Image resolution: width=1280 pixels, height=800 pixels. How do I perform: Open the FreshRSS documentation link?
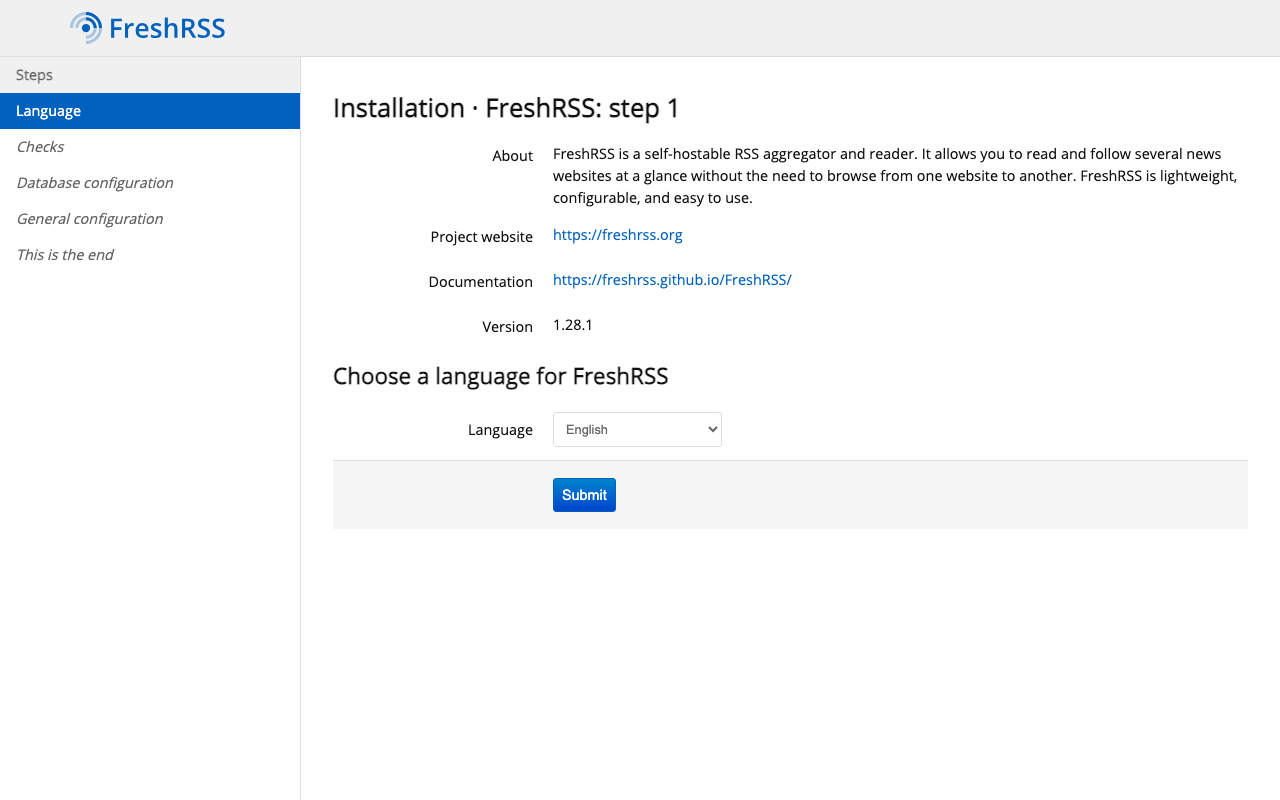[x=672, y=279]
